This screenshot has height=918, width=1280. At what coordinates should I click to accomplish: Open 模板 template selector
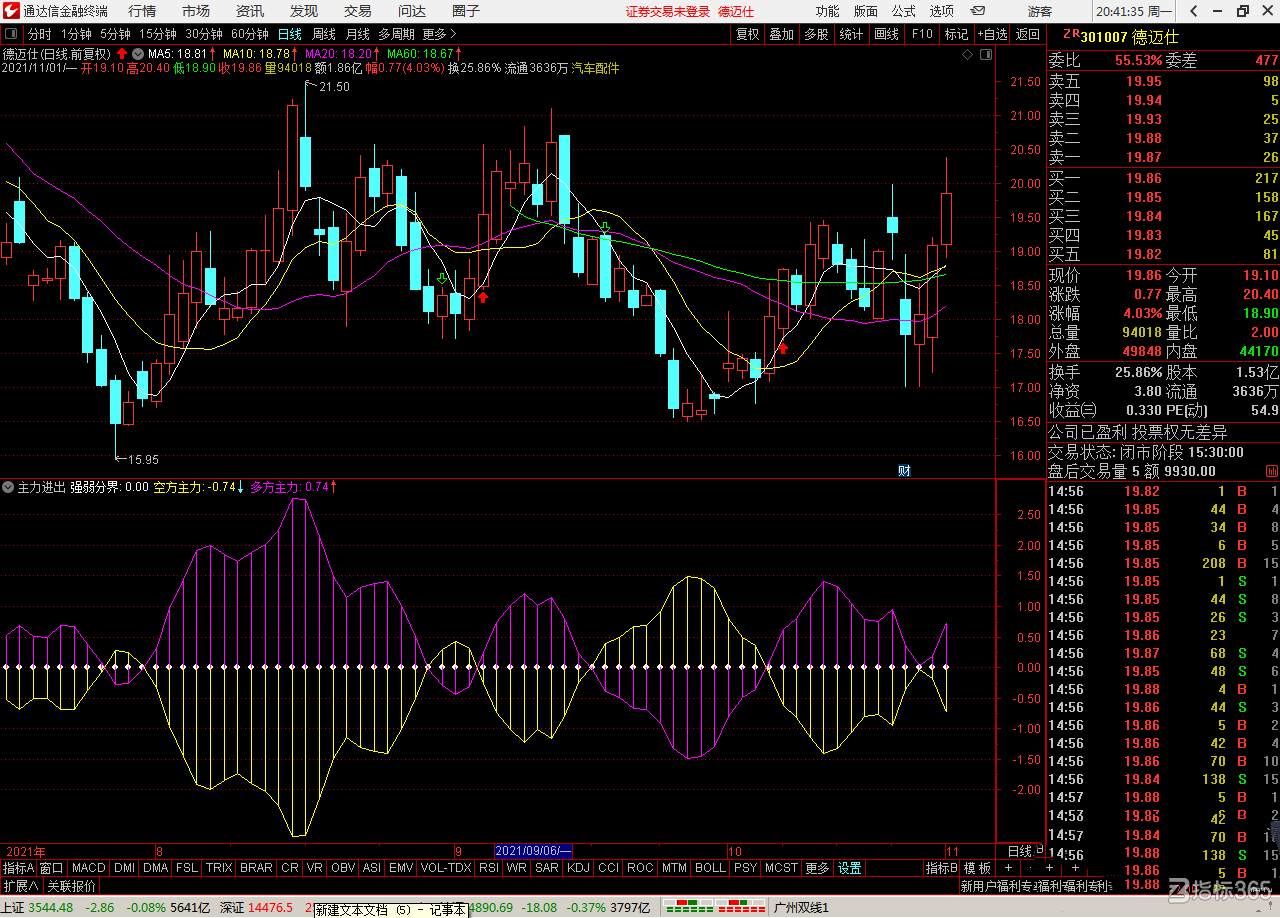point(978,868)
